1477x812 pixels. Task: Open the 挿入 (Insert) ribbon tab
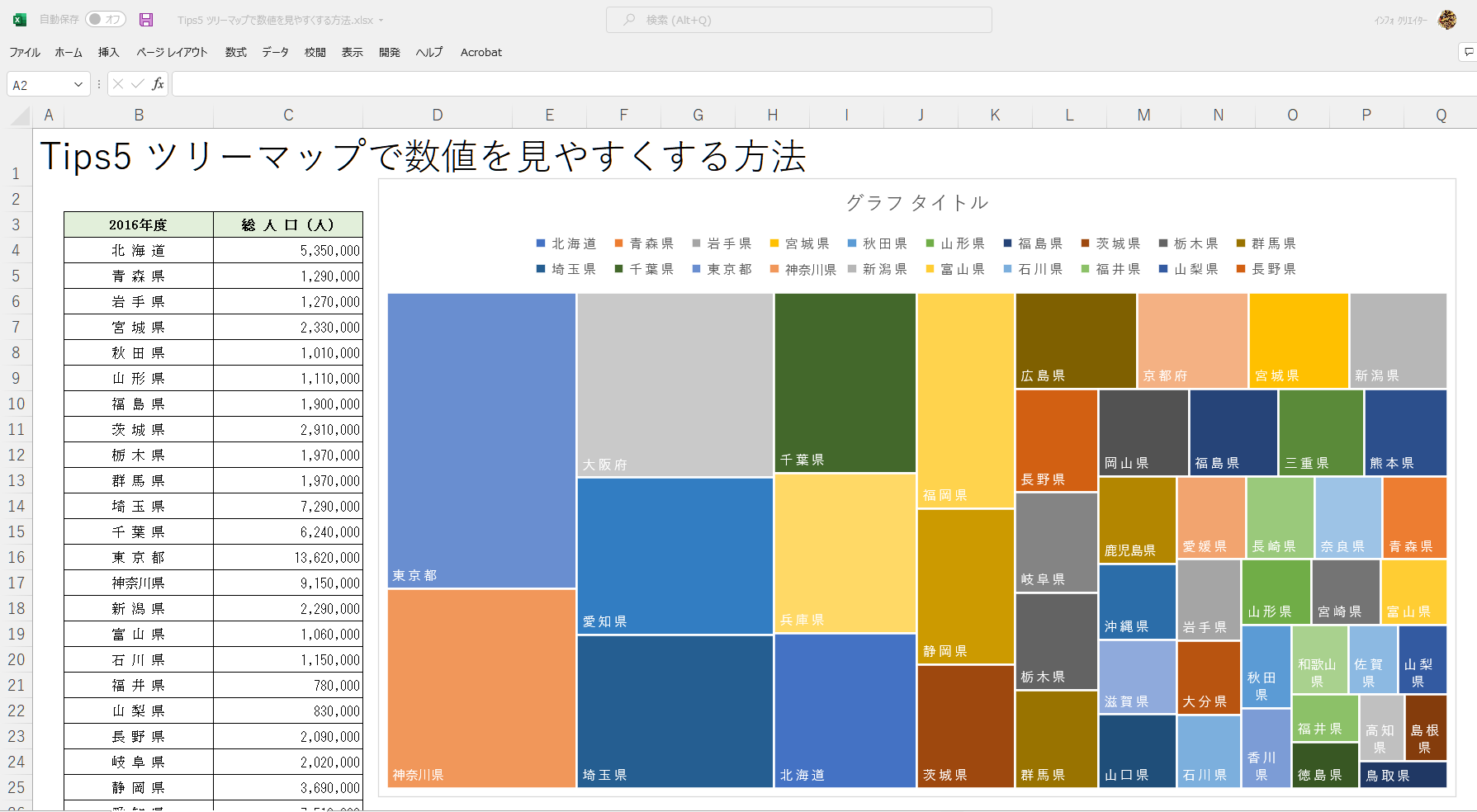pyautogui.click(x=108, y=52)
